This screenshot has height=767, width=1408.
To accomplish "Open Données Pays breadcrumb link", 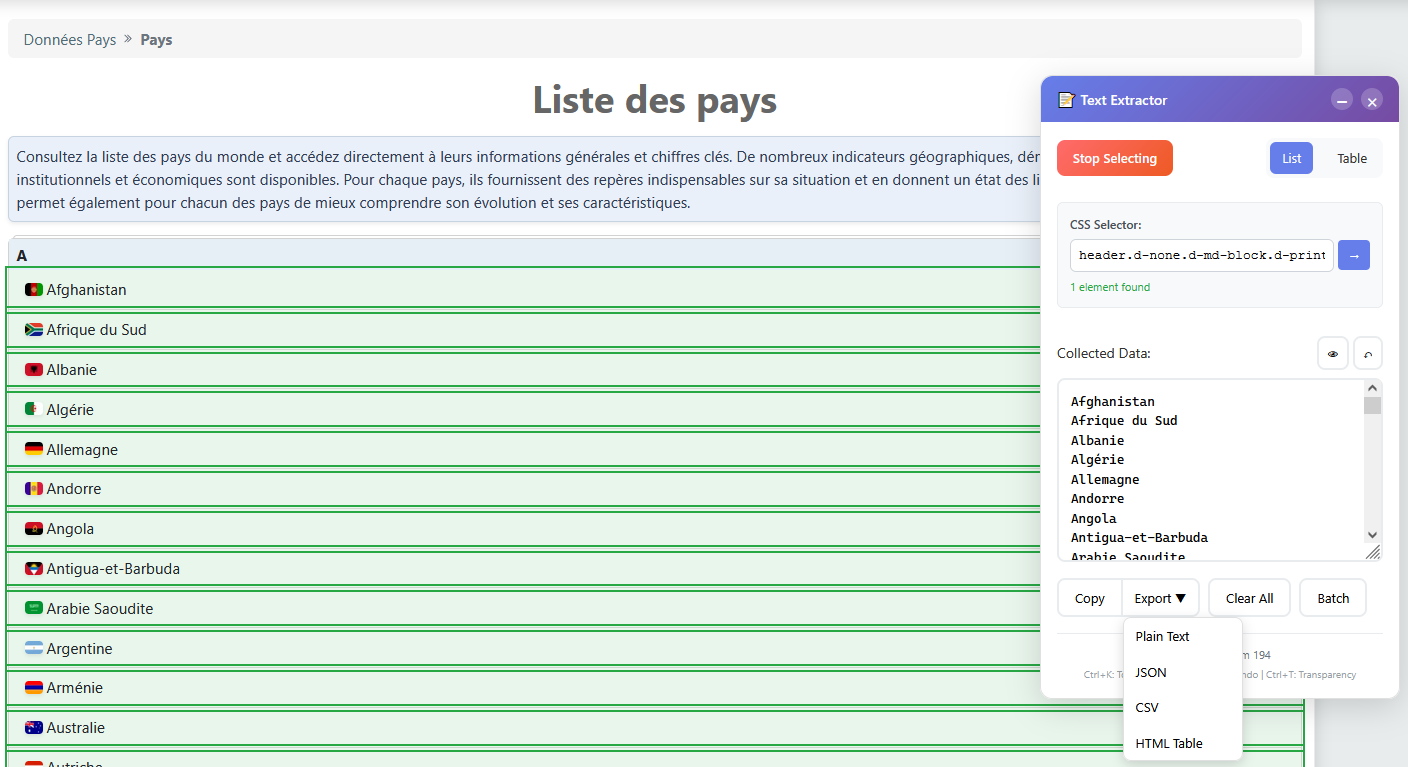I will tap(70, 40).
